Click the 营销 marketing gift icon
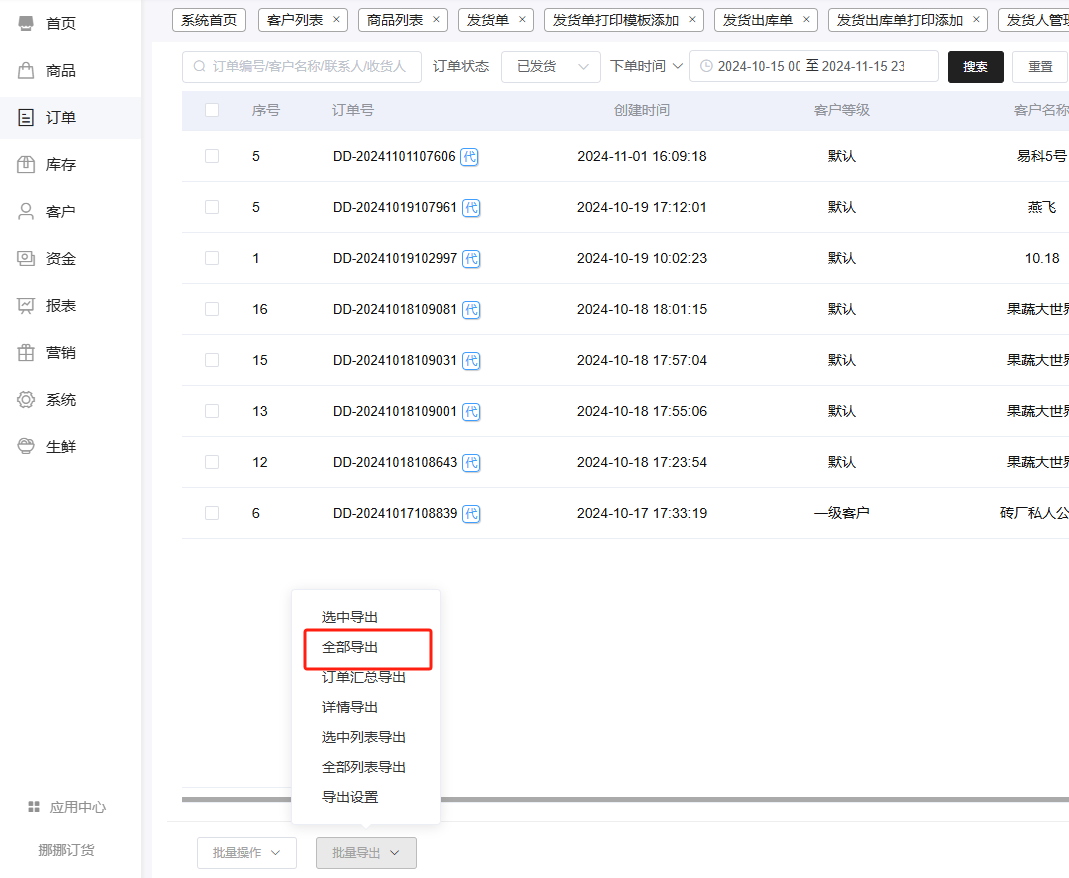The width and height of the screenshot is (1069, 878). tap(26, 352)
